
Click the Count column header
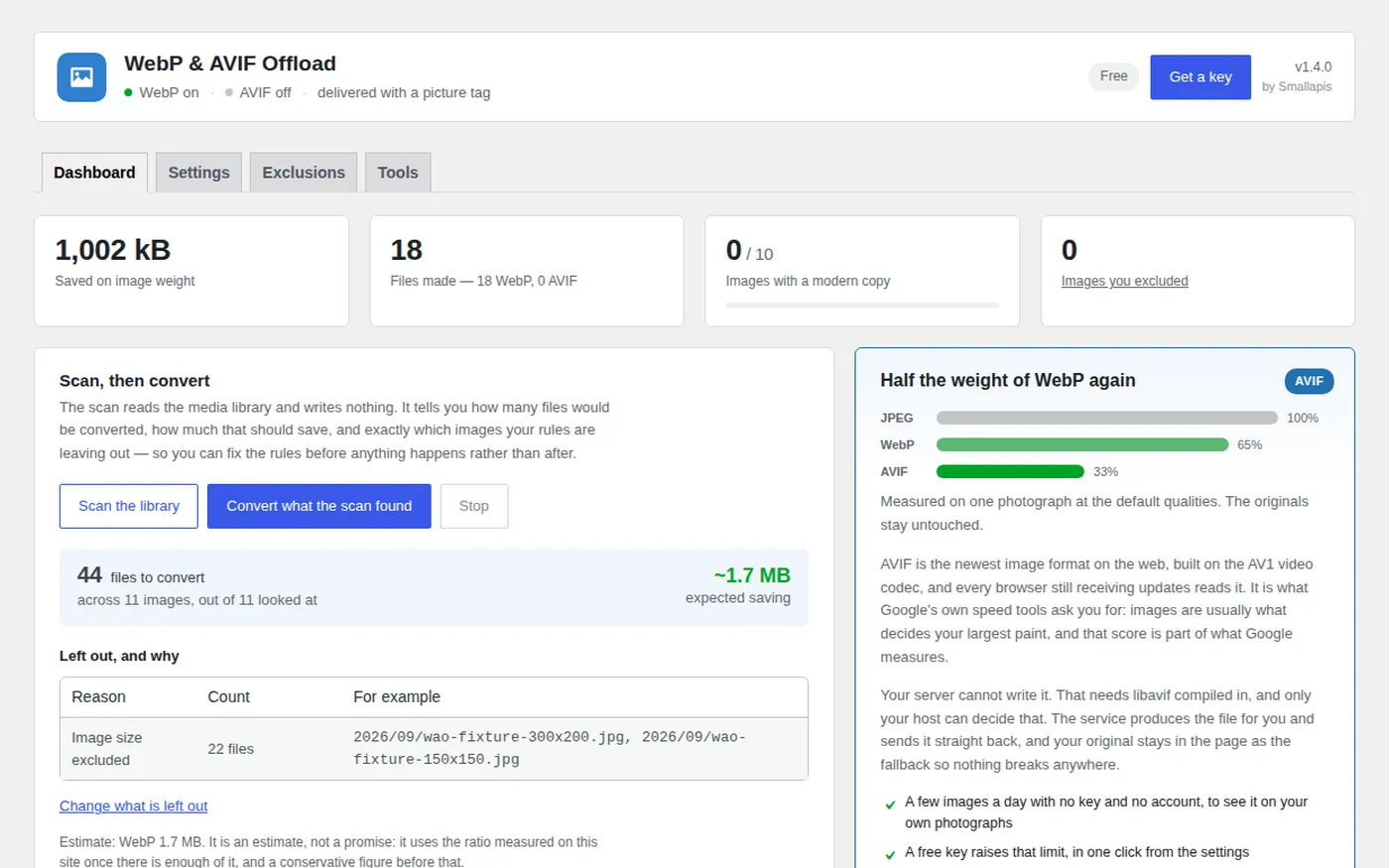(x=228, y=696)
